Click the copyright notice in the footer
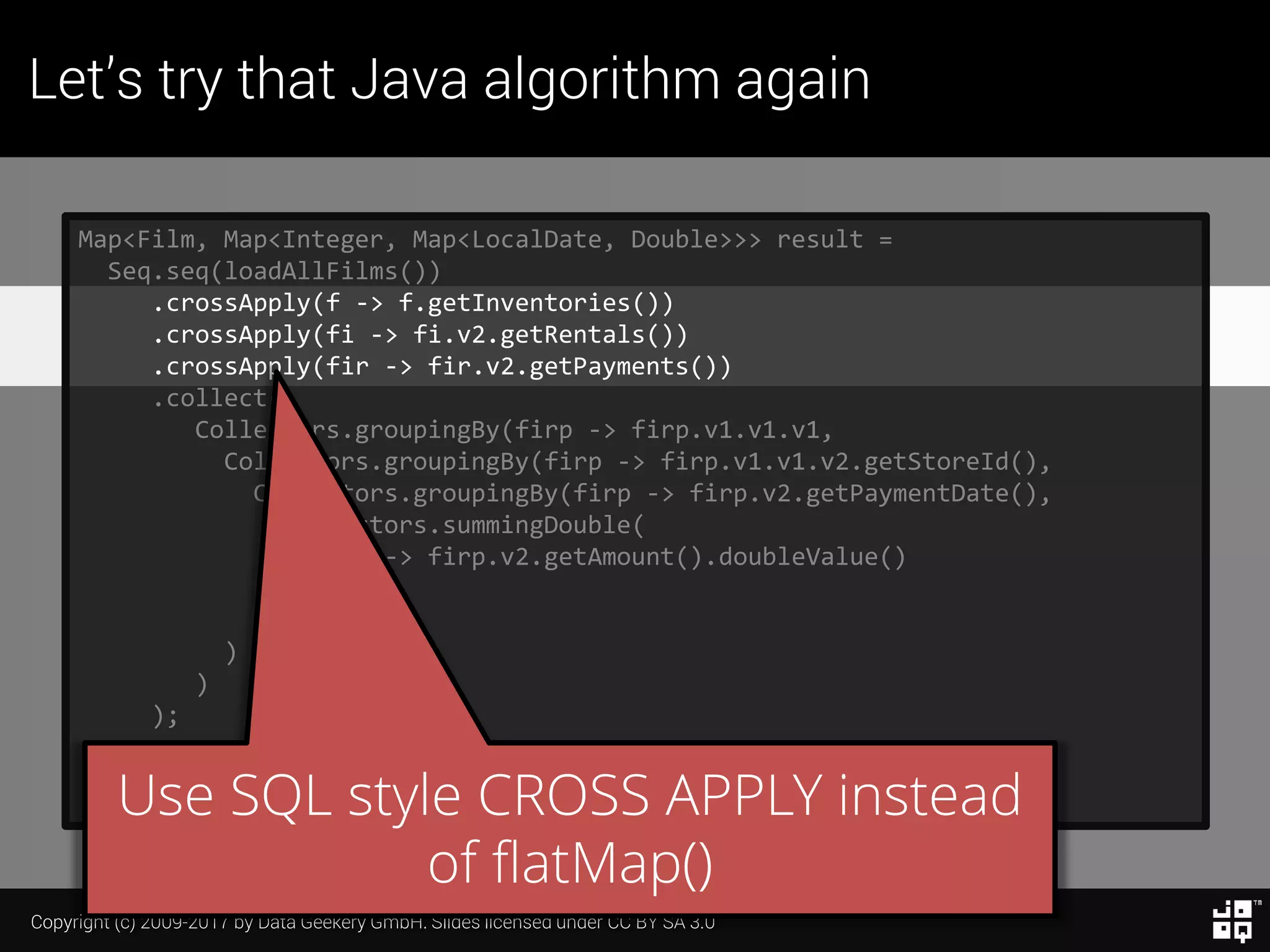Screen dimensions: 1270x952 coord(373,922)
